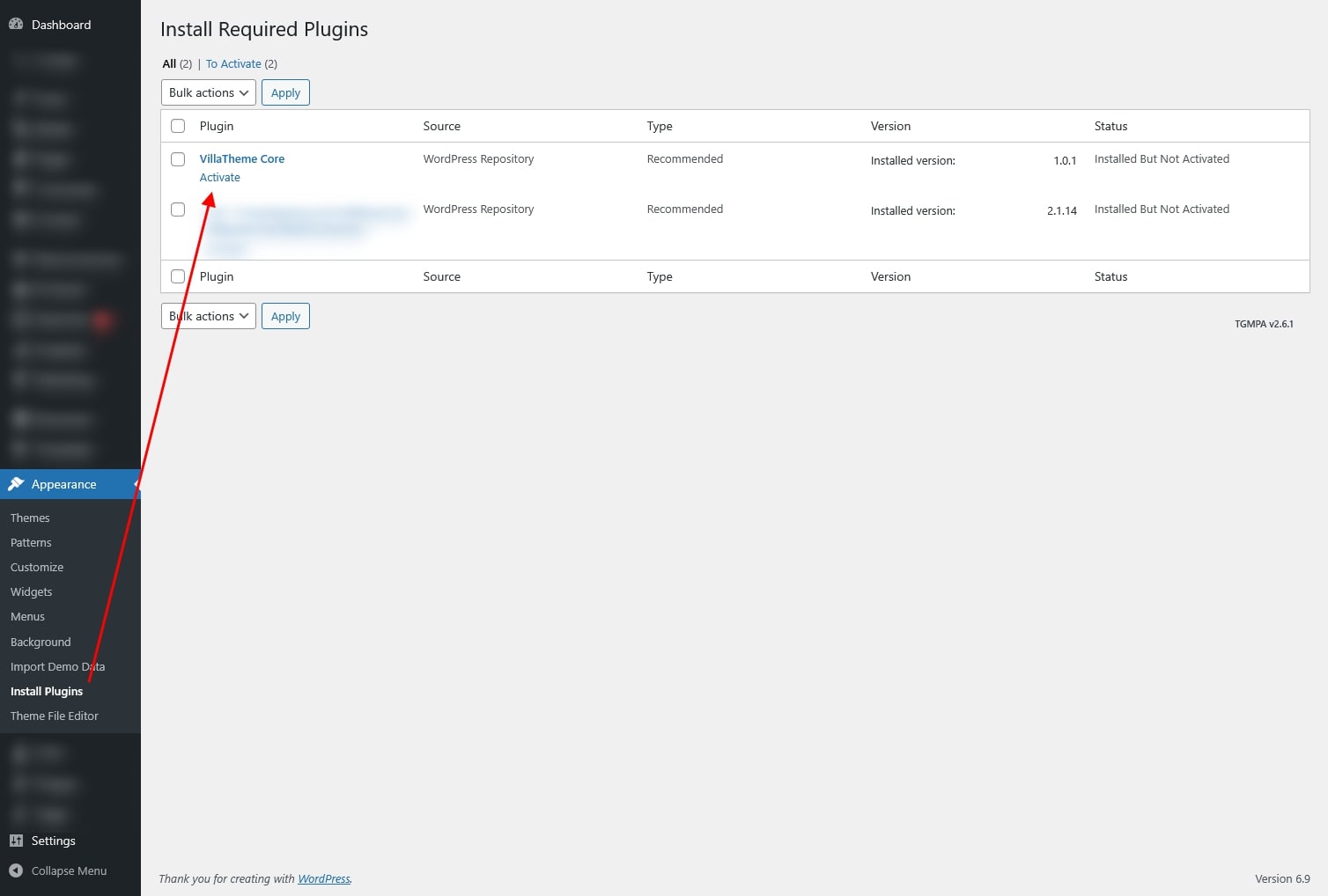
Task: Activate the VillaTheme Core plugin
Action: tap(219, 178)
